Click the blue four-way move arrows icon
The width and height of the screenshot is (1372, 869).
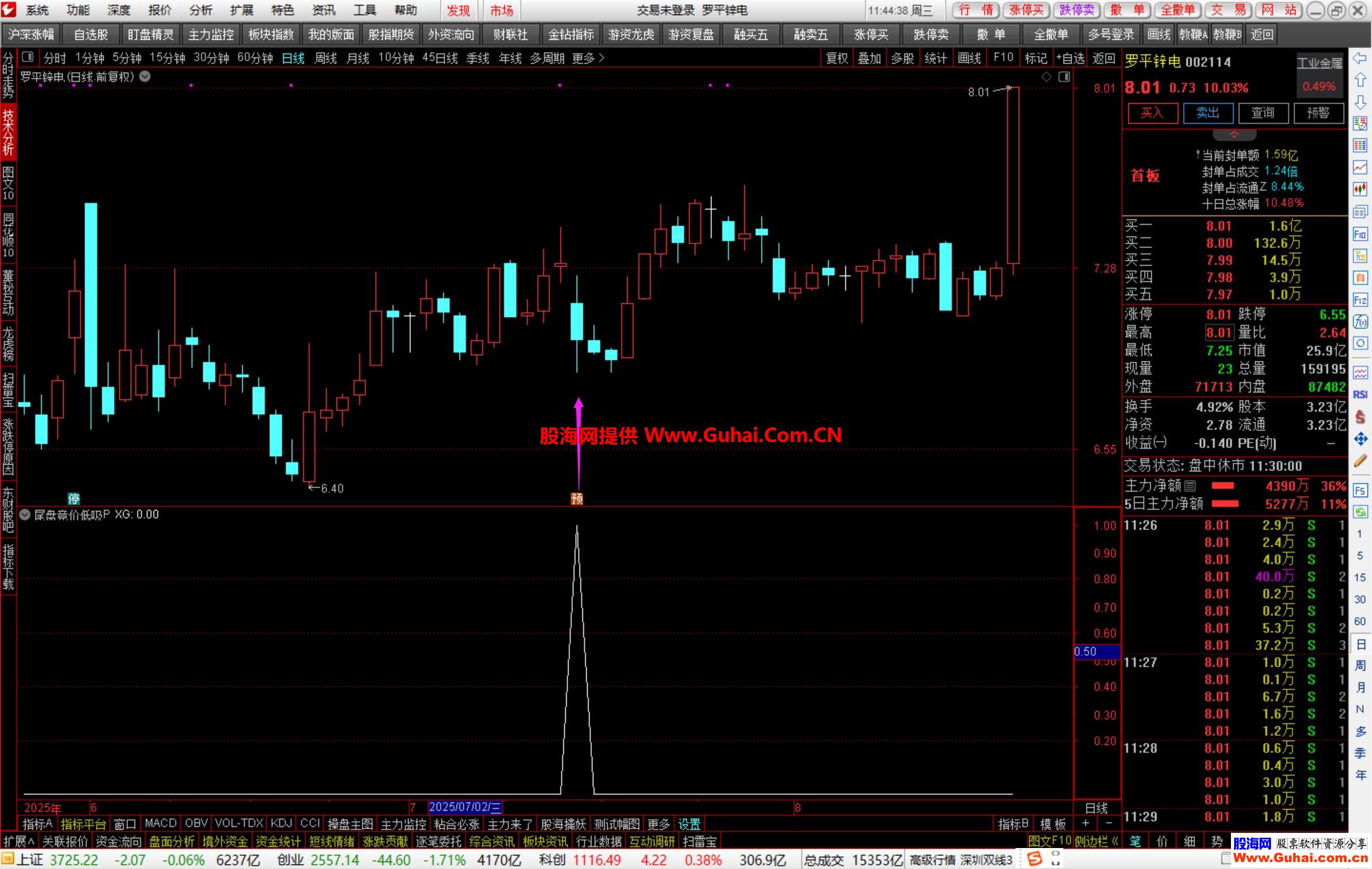[1360, 438]
